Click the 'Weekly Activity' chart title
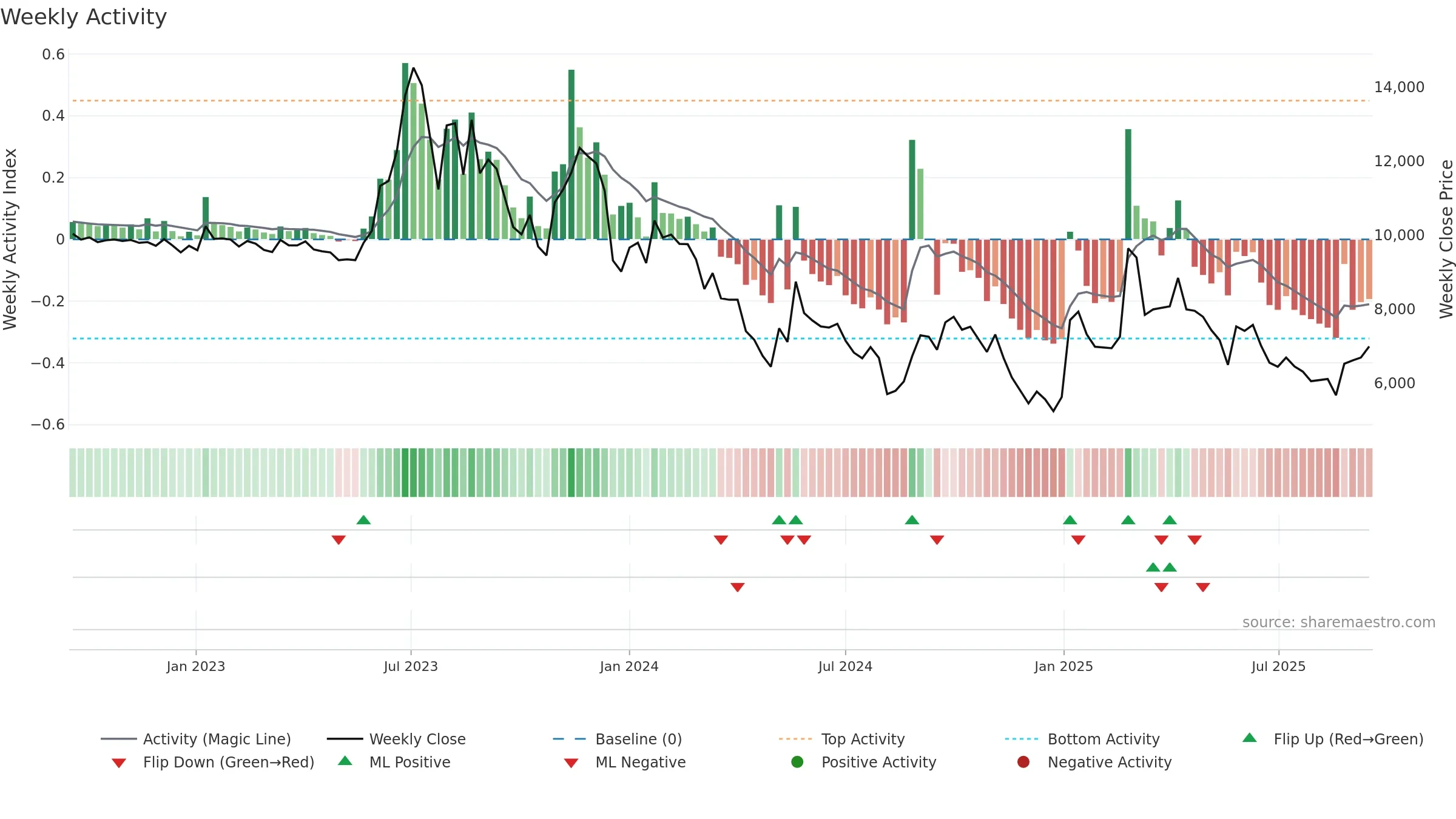1456x819 pixels. 84,17
